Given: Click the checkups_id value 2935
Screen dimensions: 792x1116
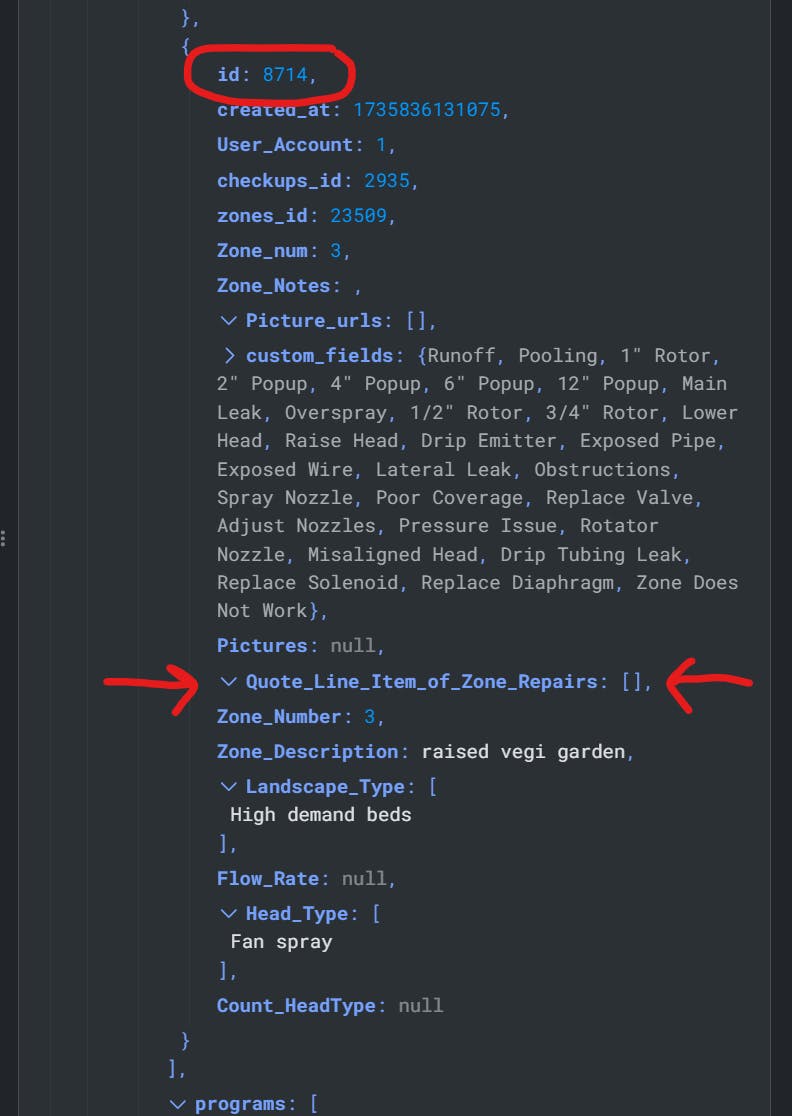Looking at the screenshot, I should pyautogui.click(x=387, y=181).
